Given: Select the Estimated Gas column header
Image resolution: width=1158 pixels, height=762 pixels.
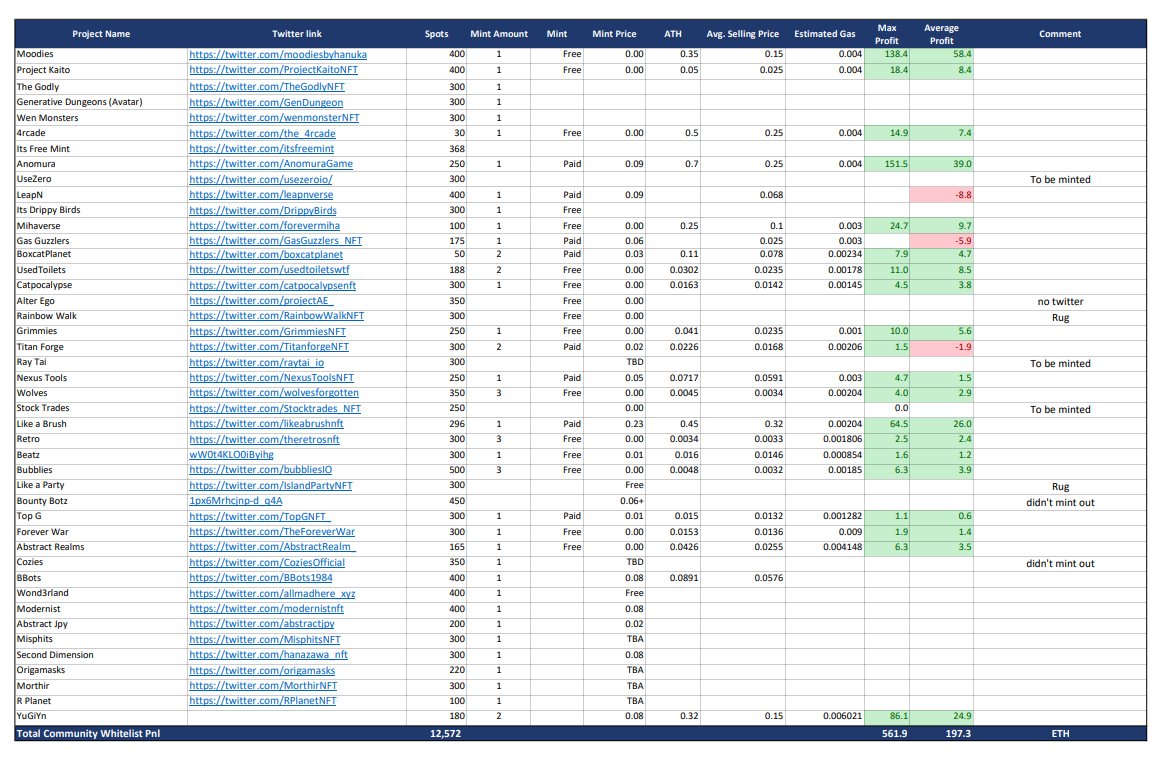Looking at the screenshot, I should click(824, 34).
